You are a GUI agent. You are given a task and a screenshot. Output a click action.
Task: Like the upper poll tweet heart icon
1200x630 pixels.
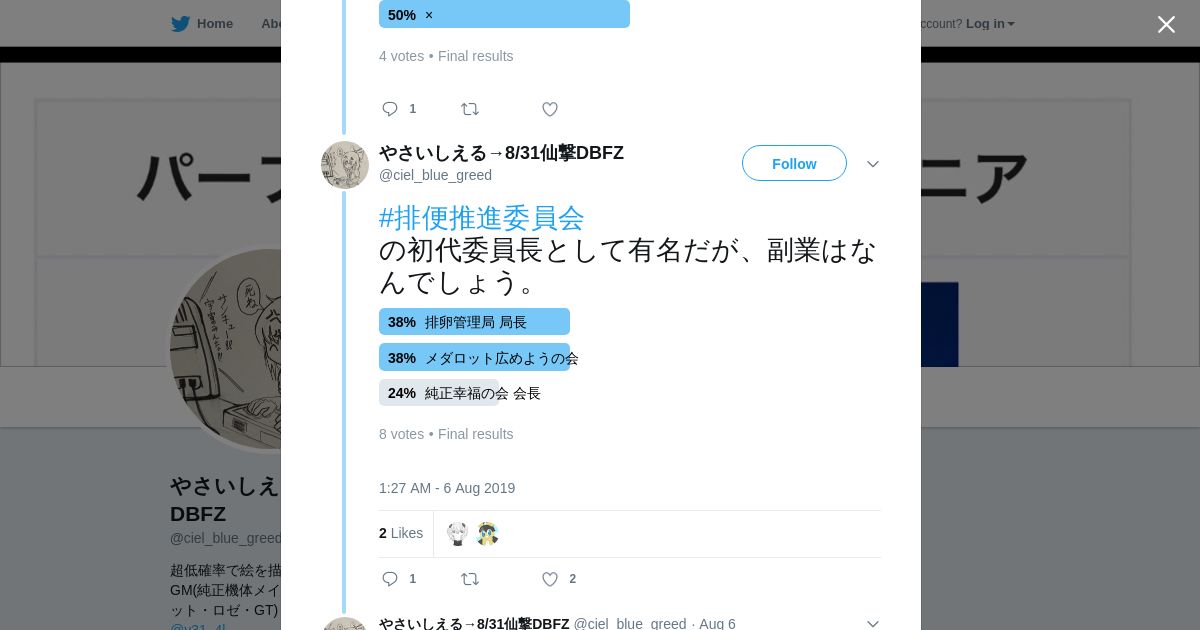pyautogui.click(x=549, y=109)
